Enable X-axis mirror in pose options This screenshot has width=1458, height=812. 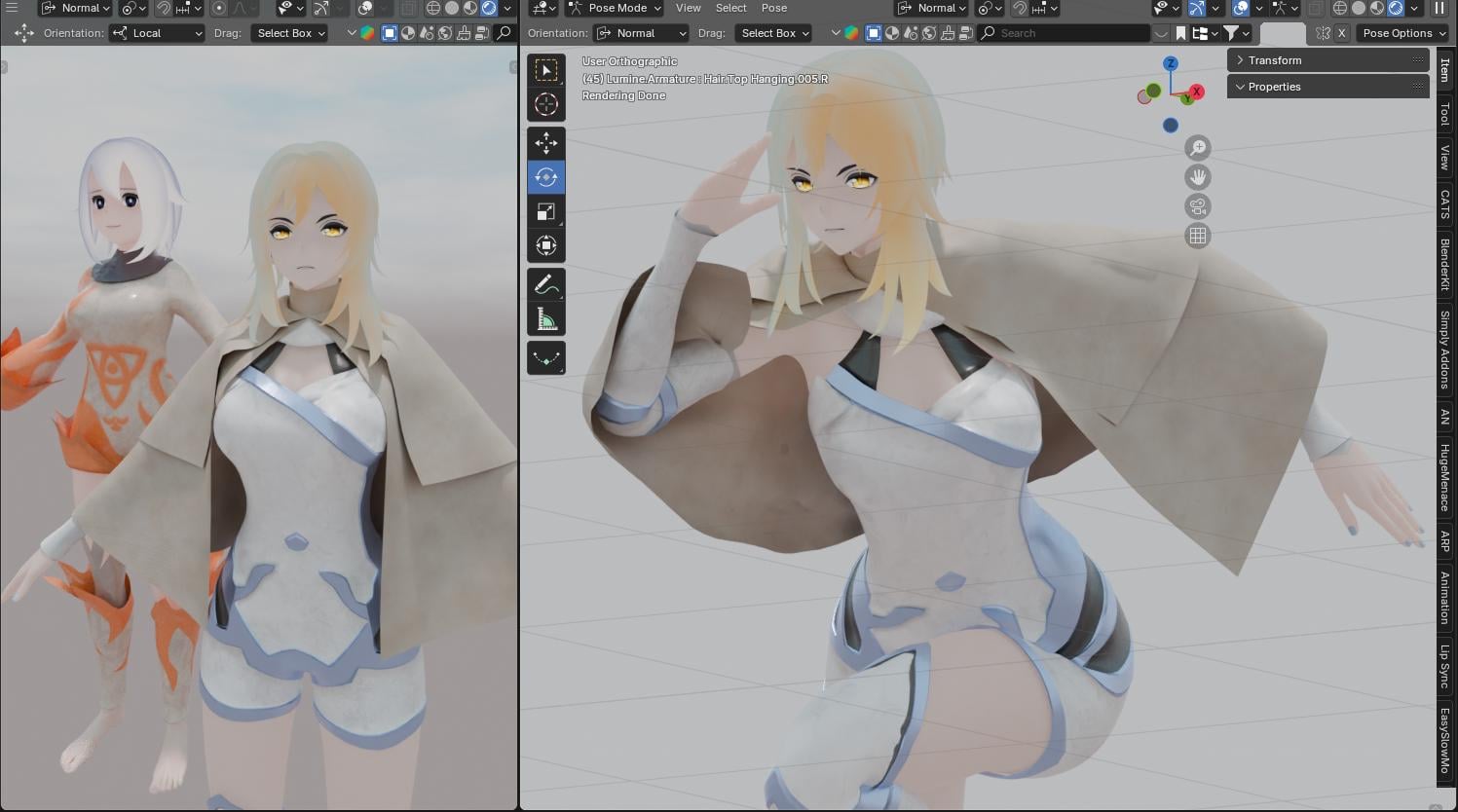[1341, 33]
